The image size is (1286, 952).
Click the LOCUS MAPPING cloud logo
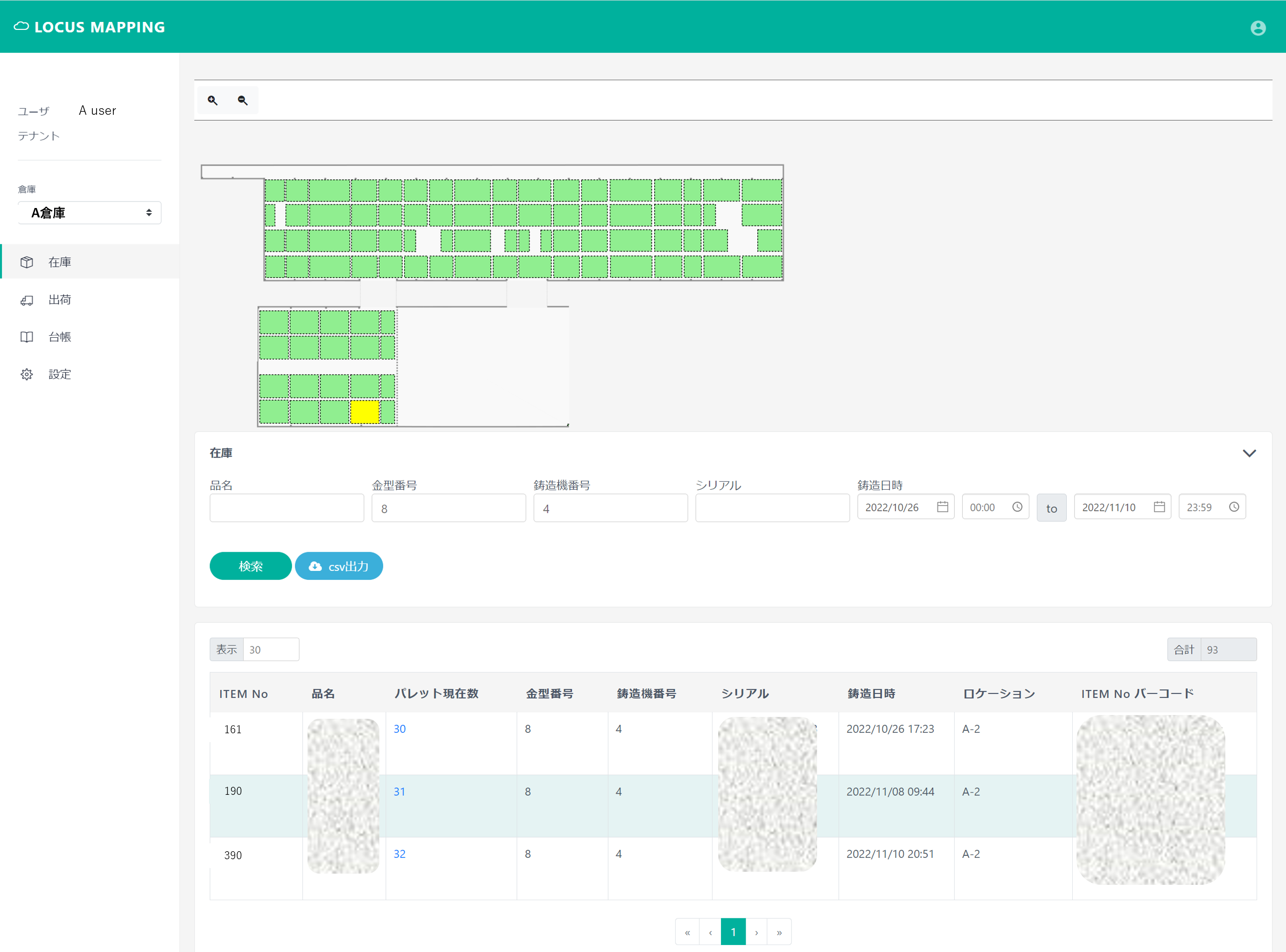tap(21, 27)
